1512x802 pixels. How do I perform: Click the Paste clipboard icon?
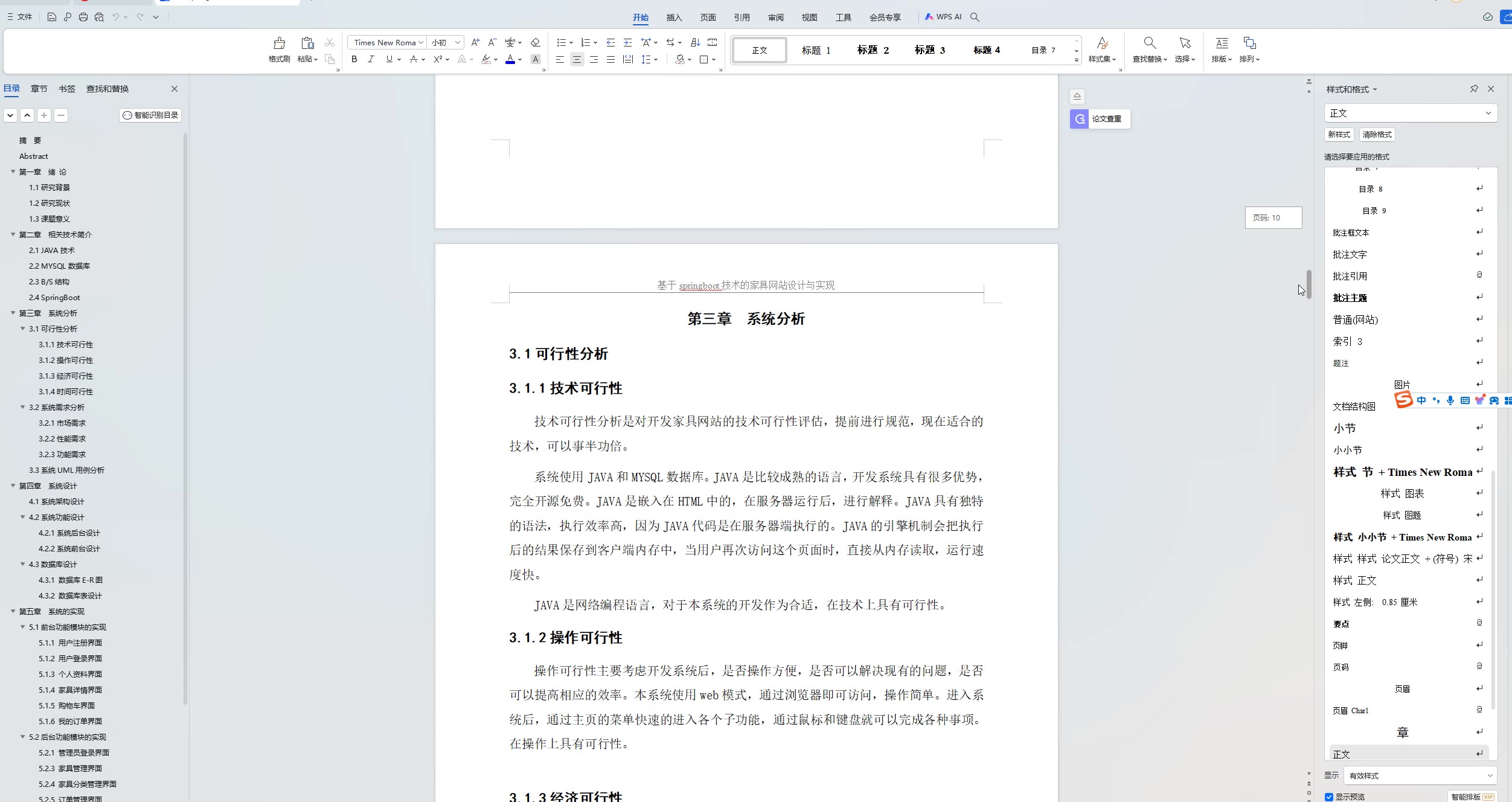click(307, 43)
